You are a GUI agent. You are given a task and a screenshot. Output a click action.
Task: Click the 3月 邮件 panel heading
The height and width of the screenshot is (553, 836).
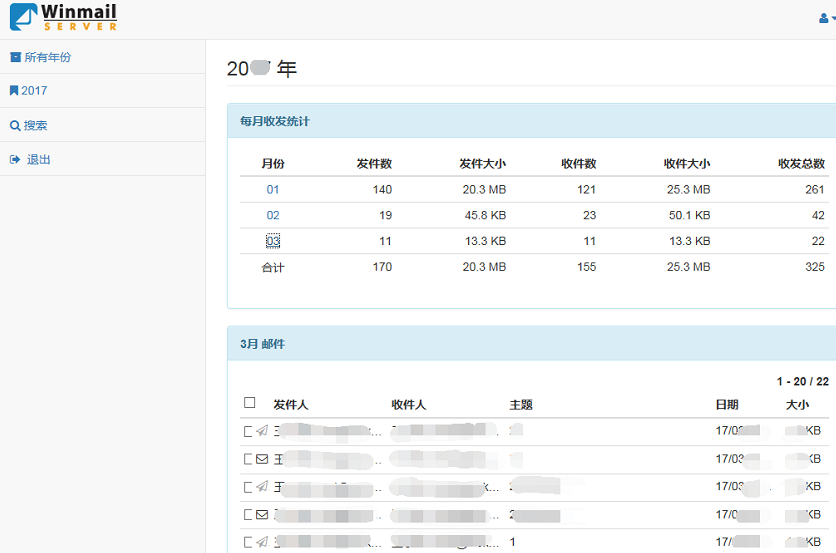pos(262,344)
